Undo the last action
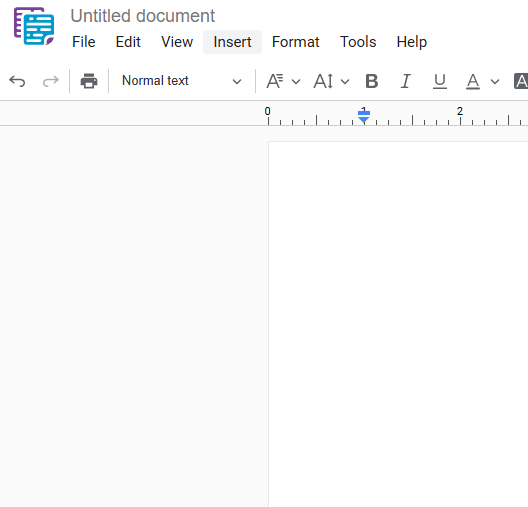 pos(17,81)
